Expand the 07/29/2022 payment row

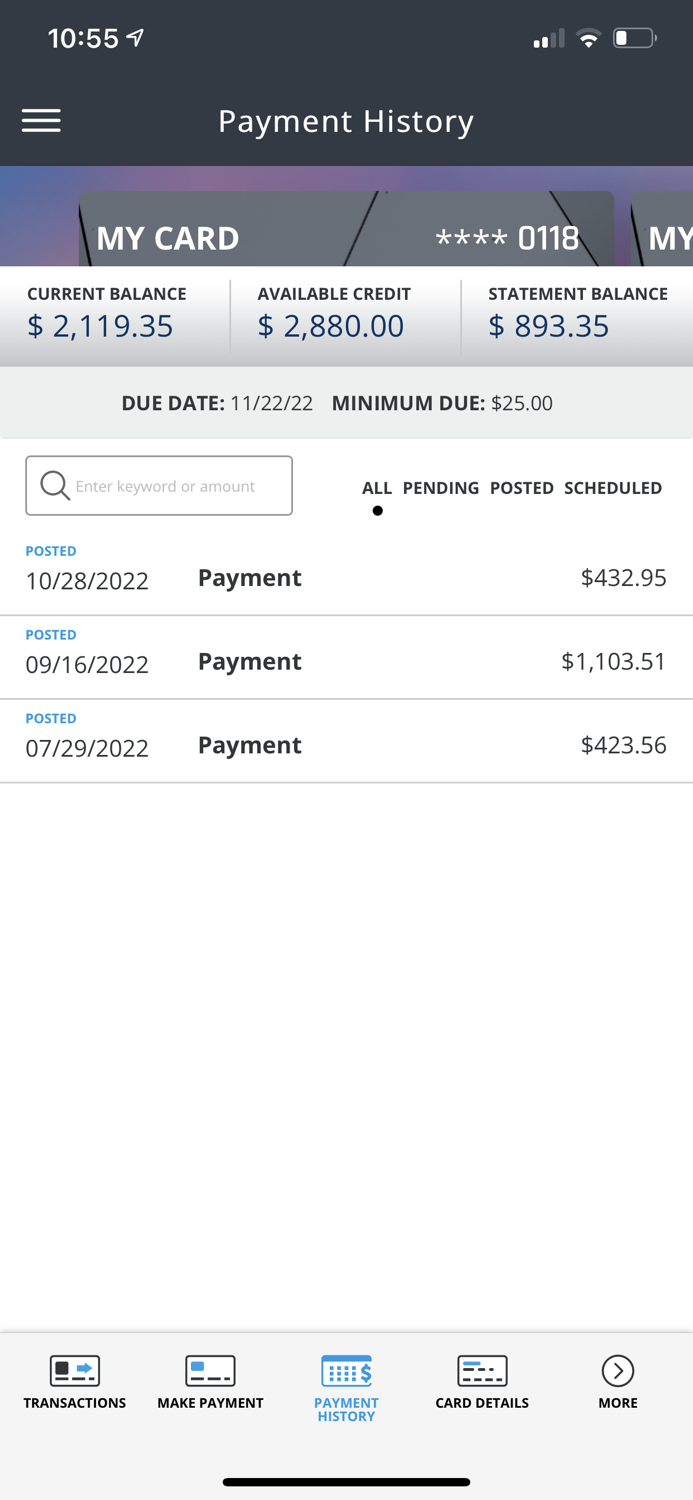click(346, 744)
